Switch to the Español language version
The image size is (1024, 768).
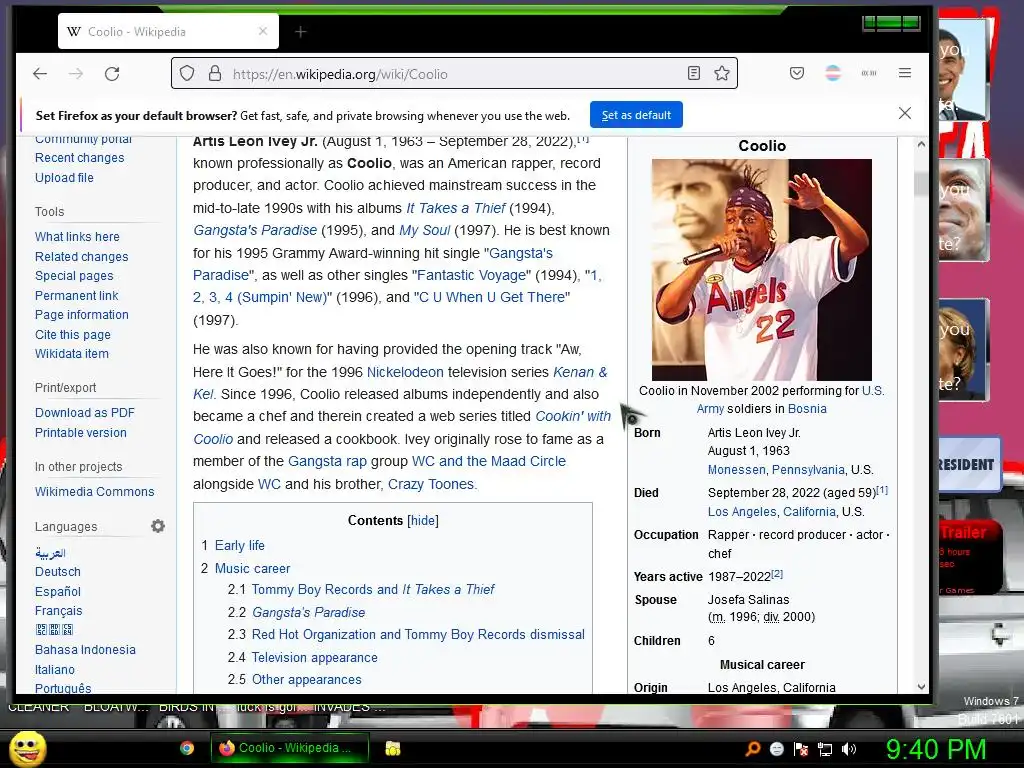pos(57,592)
